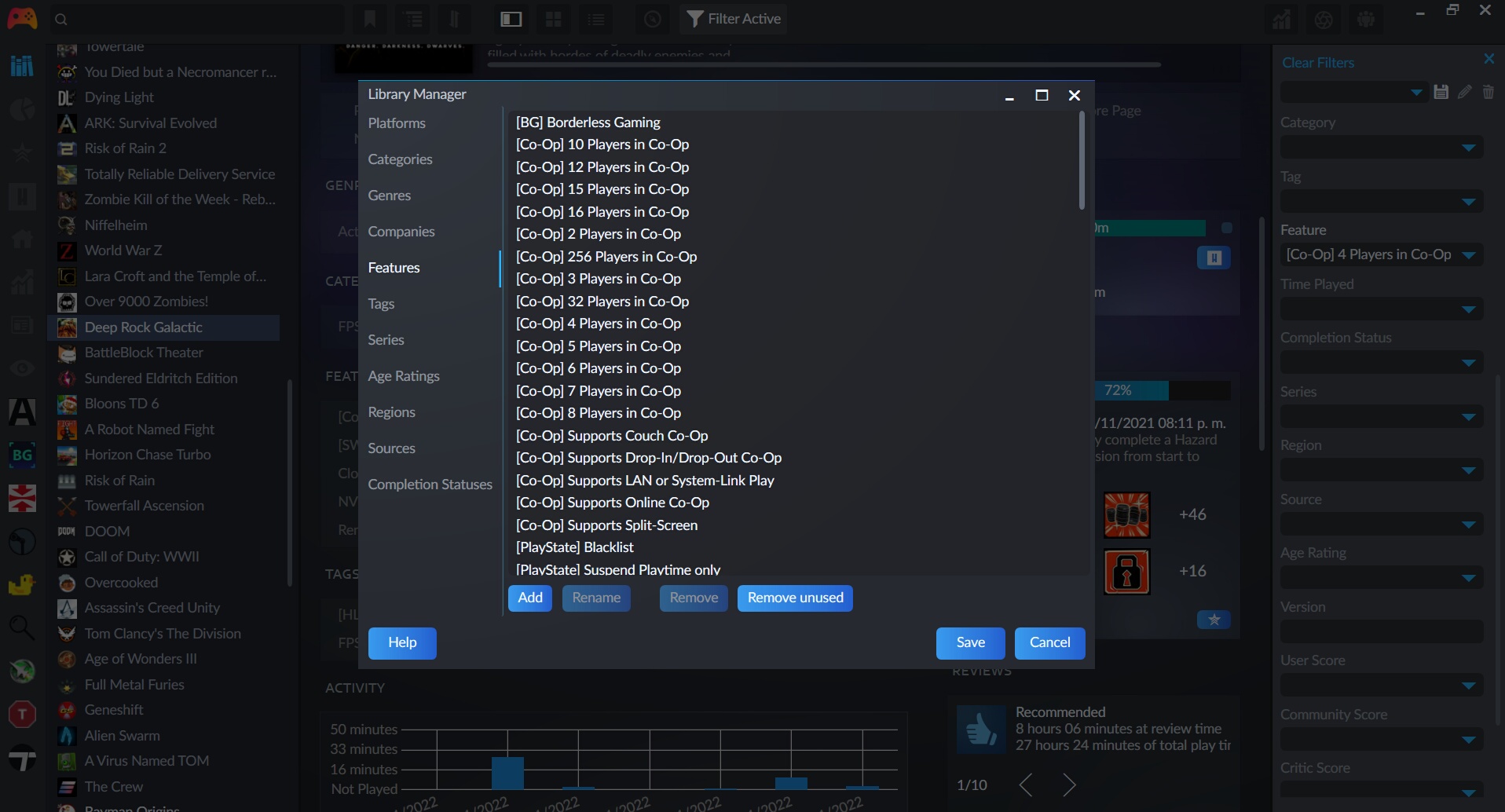Image resolution: width=1505 pixels, height=812 pixels.
Task: Click the Remove unused button
Action: (x=795, y=598)
